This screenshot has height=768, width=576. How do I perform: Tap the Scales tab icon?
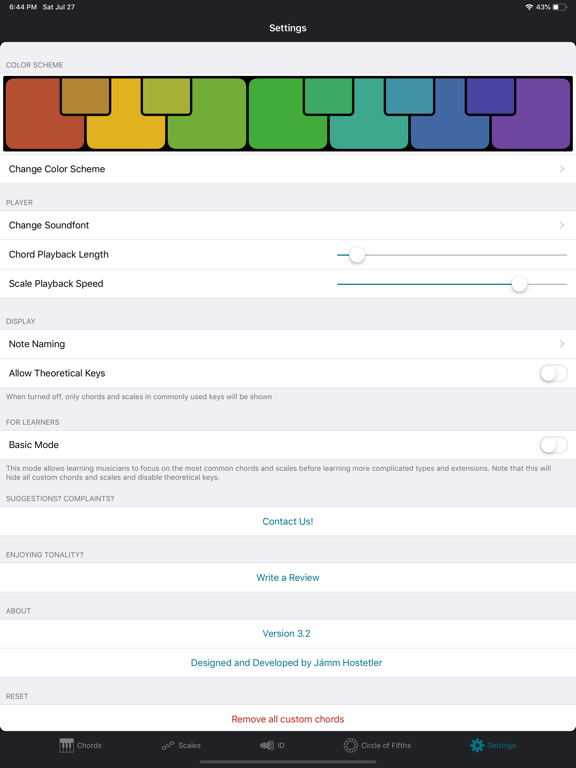tap(168, 745)
